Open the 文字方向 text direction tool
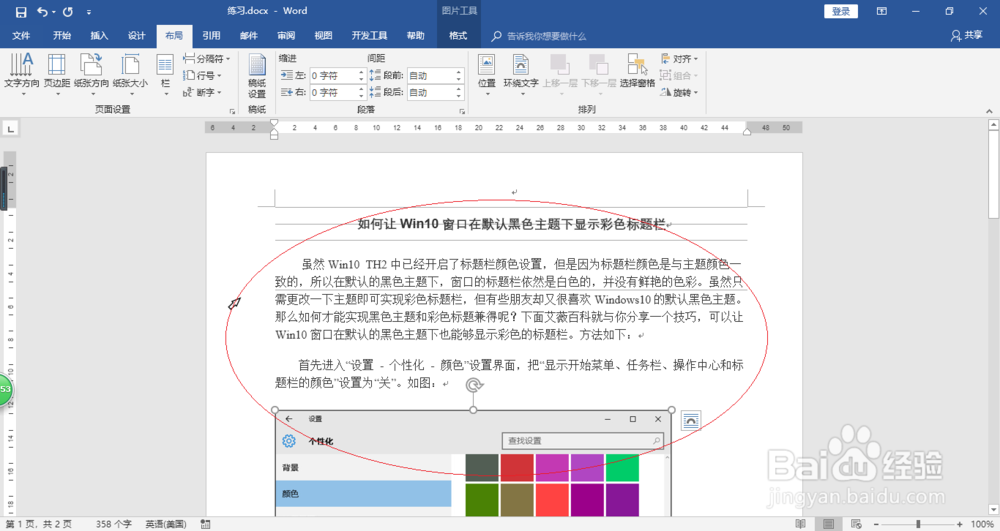This screenshot has width=1000, height=531. 22,74
